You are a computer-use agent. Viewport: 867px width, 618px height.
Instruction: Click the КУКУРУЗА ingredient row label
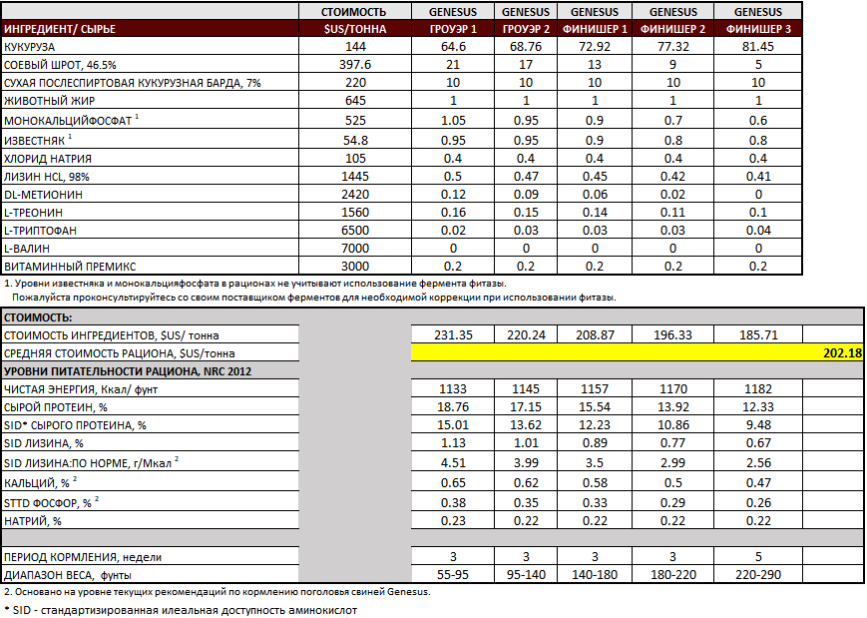pyautogui.click(x=30, y=47)
